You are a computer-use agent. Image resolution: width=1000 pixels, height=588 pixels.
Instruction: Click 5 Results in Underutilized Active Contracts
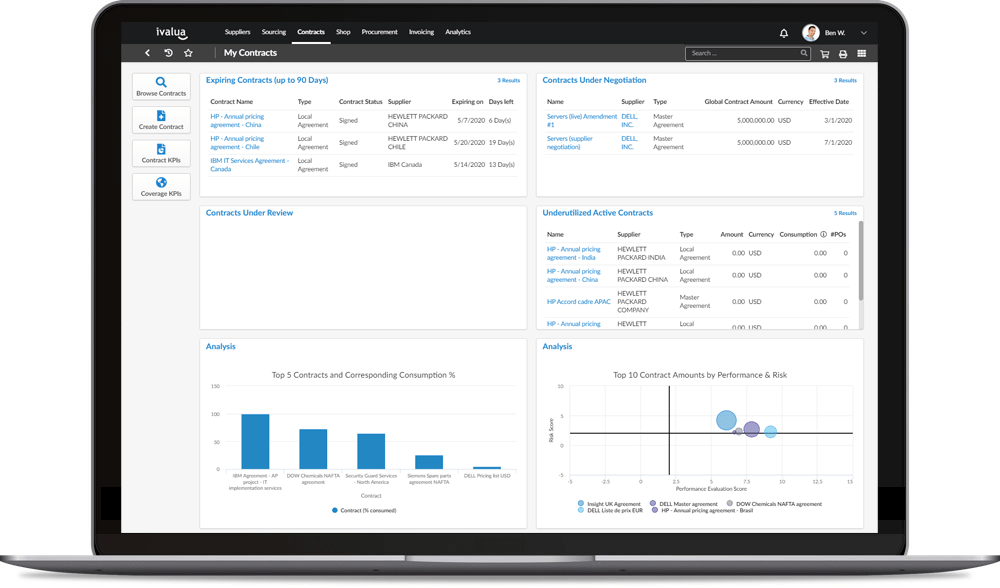(x=845, y=213)
